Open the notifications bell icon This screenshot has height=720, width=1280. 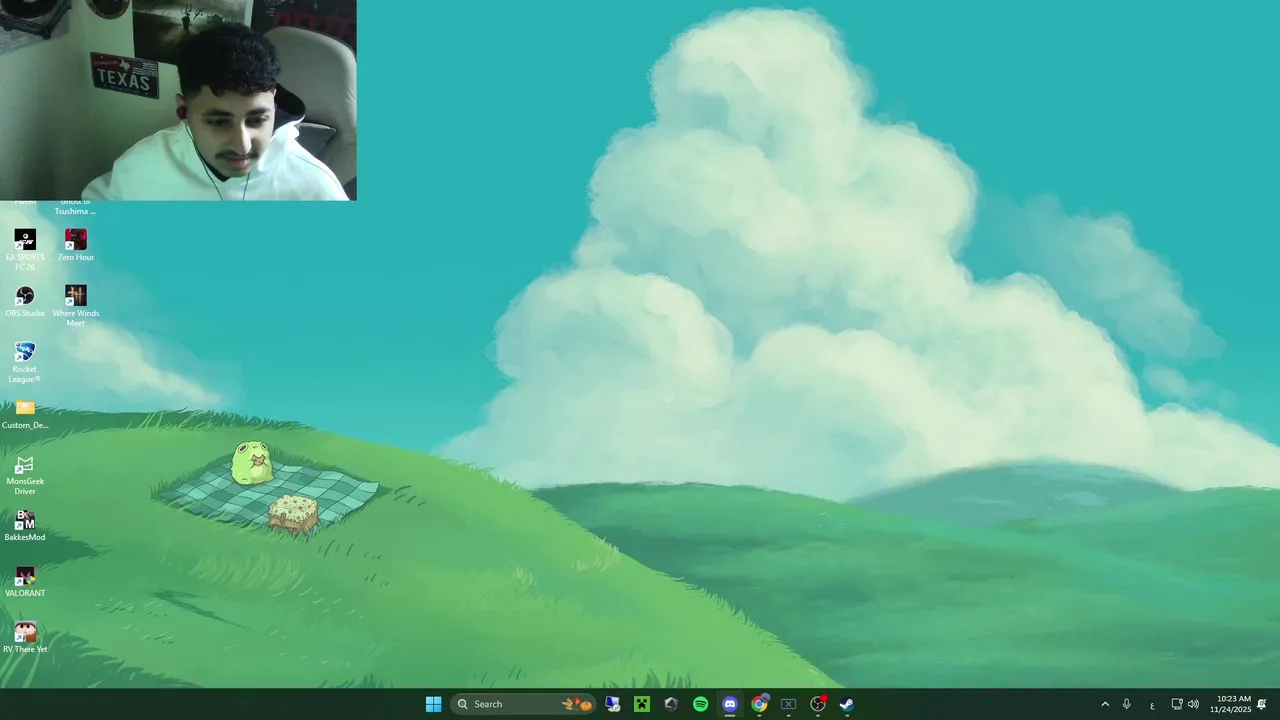1262,704
